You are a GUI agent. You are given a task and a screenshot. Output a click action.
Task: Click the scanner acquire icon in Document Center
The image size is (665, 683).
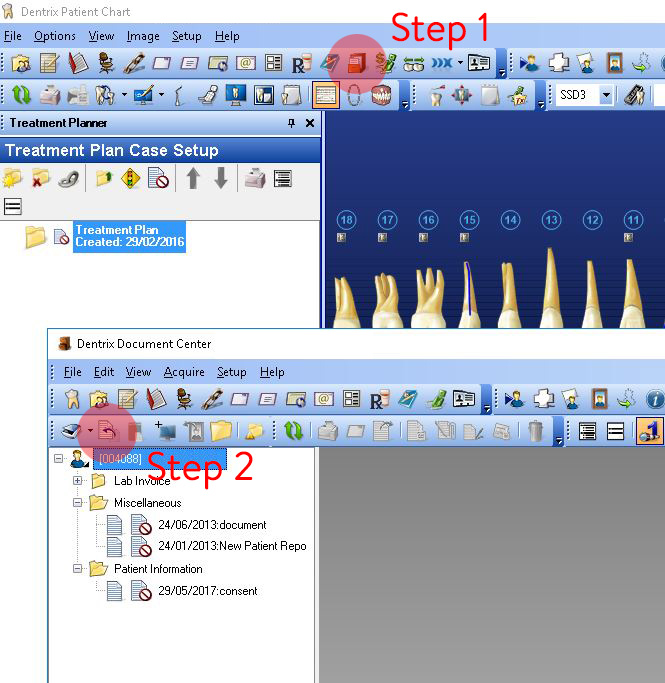[68, 431]
